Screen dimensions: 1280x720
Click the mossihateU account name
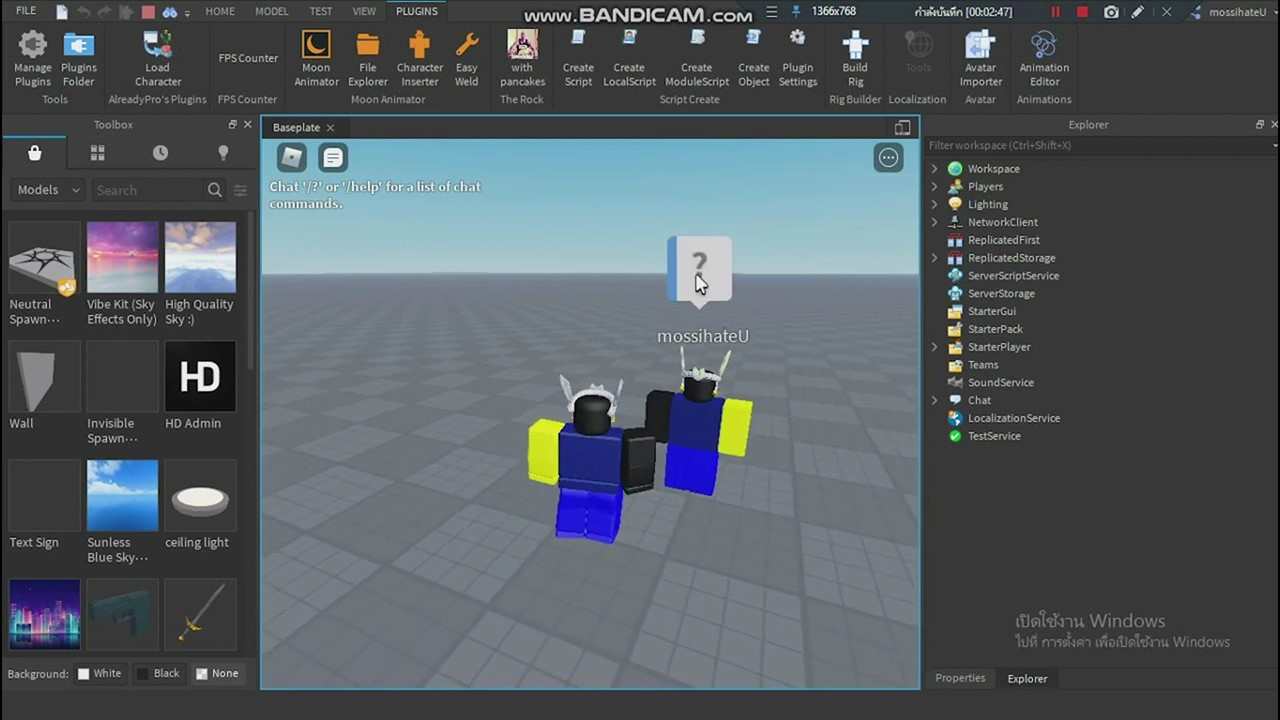pos(1237,12)
